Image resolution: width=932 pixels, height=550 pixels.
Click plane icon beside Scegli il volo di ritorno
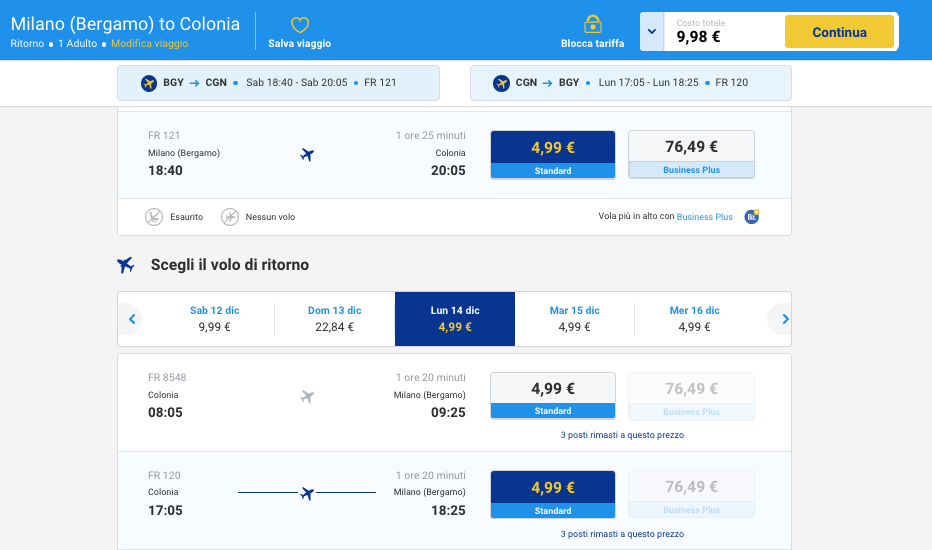(126, 265)
